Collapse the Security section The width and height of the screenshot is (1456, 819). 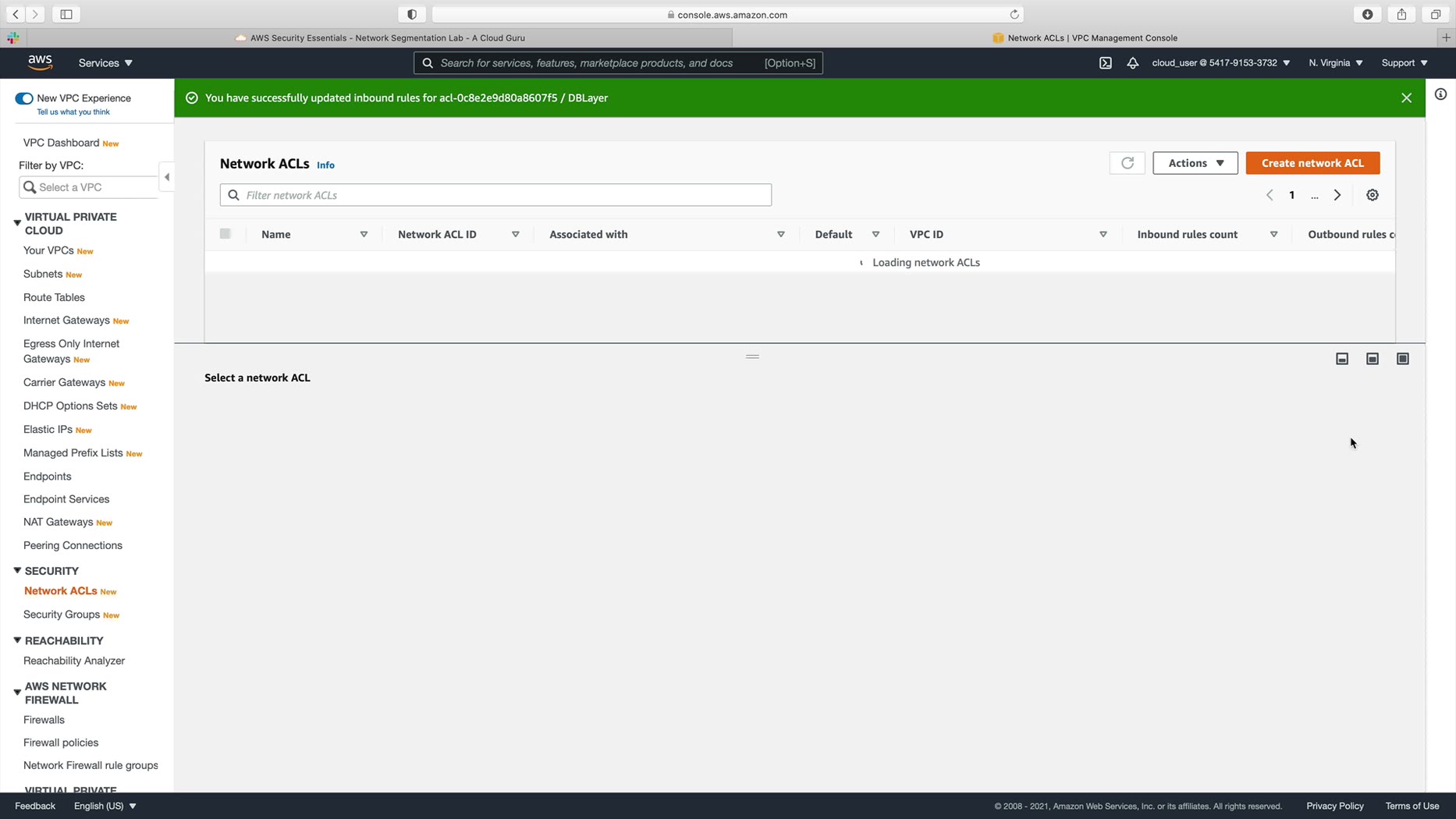[17, 570]
